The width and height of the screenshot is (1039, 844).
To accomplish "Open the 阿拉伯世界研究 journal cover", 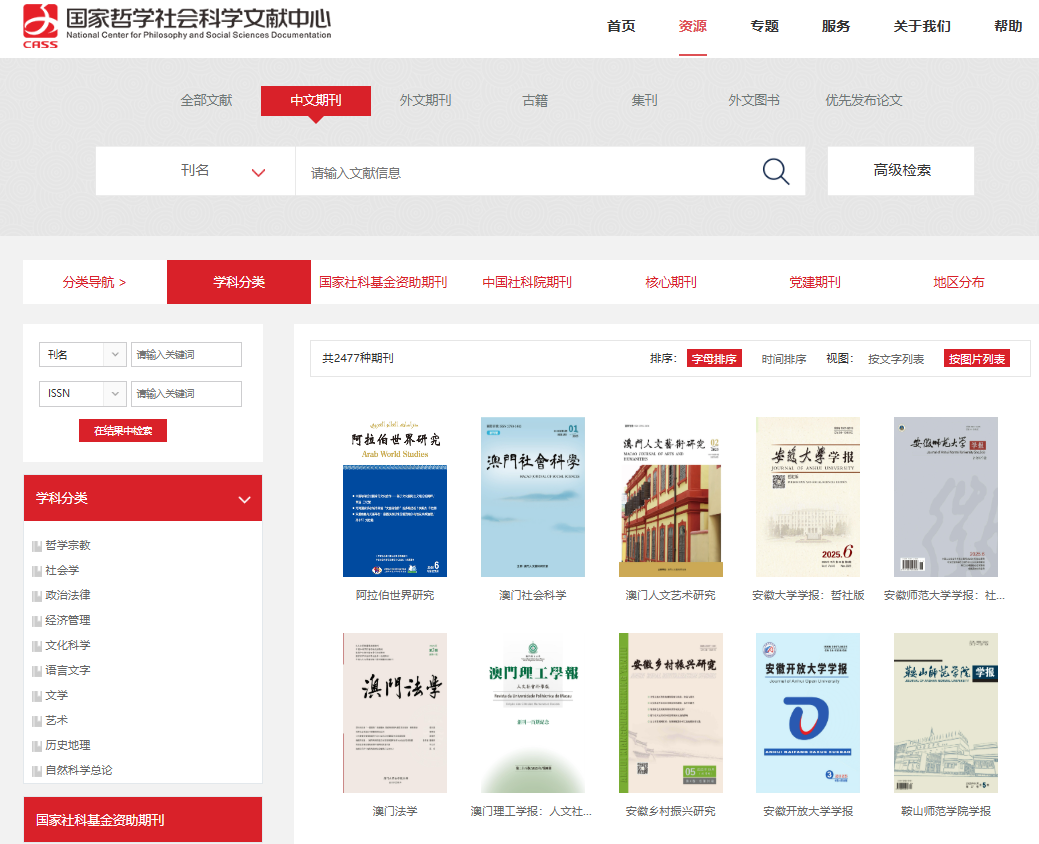I will point(394,497).
